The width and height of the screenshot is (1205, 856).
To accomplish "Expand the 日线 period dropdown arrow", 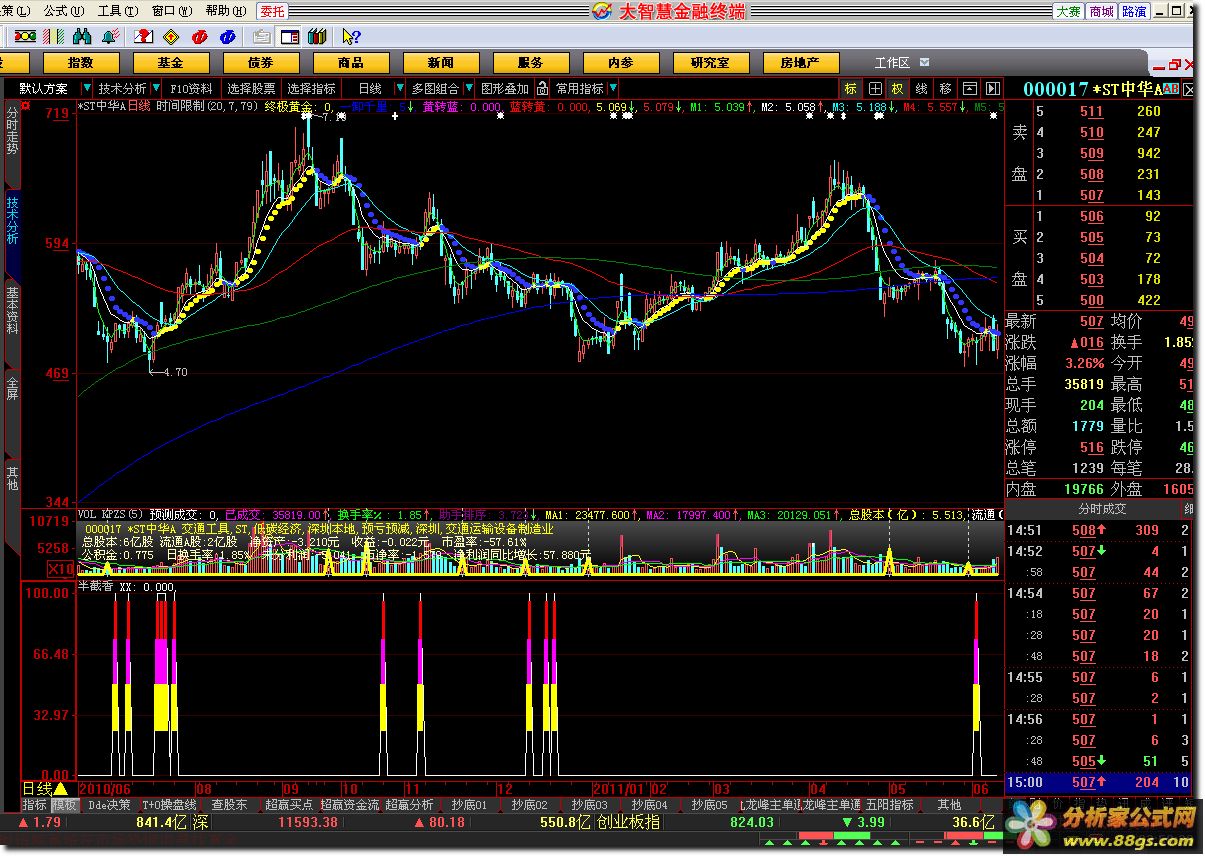I will click(399, 88).
